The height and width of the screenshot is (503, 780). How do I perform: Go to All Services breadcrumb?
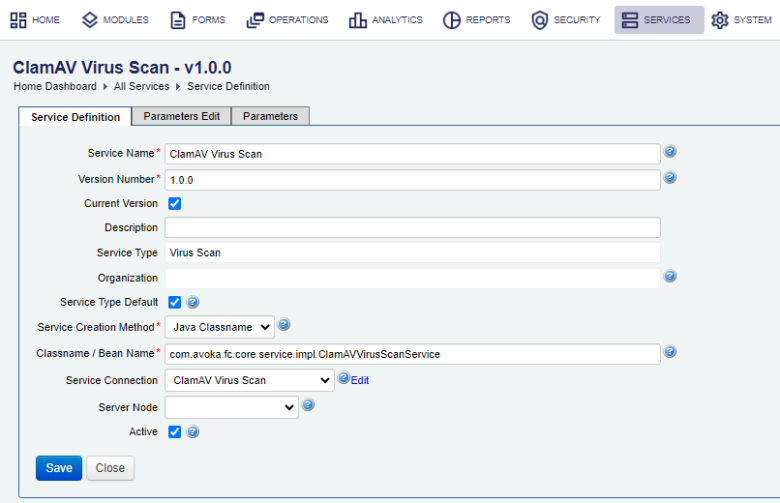click(x=141, y=86)
